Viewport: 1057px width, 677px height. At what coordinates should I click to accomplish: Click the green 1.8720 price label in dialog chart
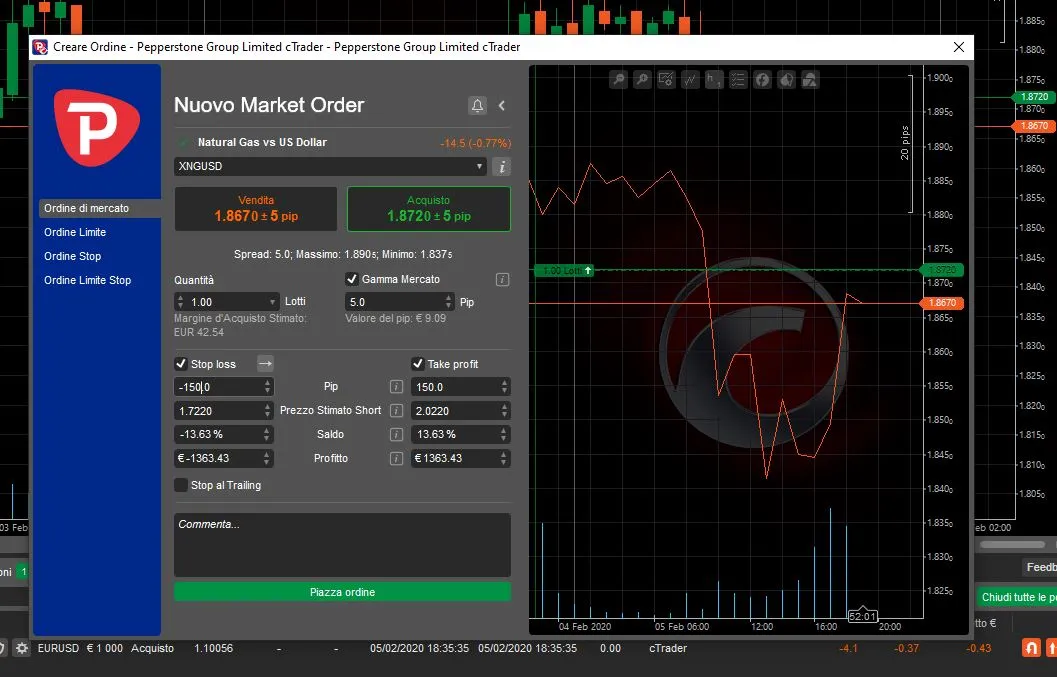(x=942, y=270)
